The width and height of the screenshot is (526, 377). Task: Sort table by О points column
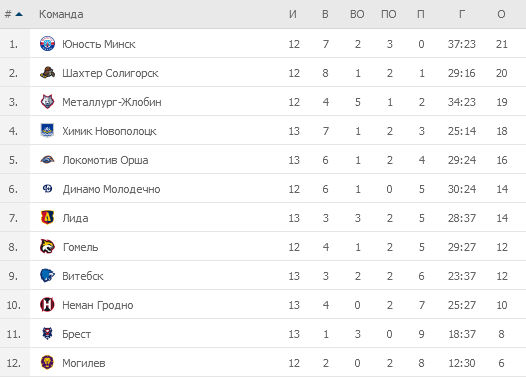(x=501, y=14)
